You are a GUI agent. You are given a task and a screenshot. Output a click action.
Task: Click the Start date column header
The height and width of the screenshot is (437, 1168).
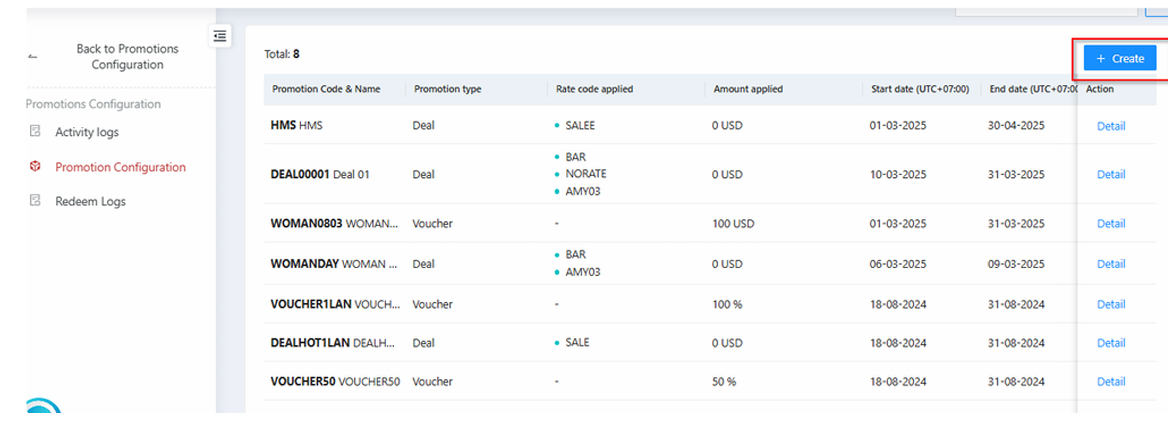pos(919,89)
